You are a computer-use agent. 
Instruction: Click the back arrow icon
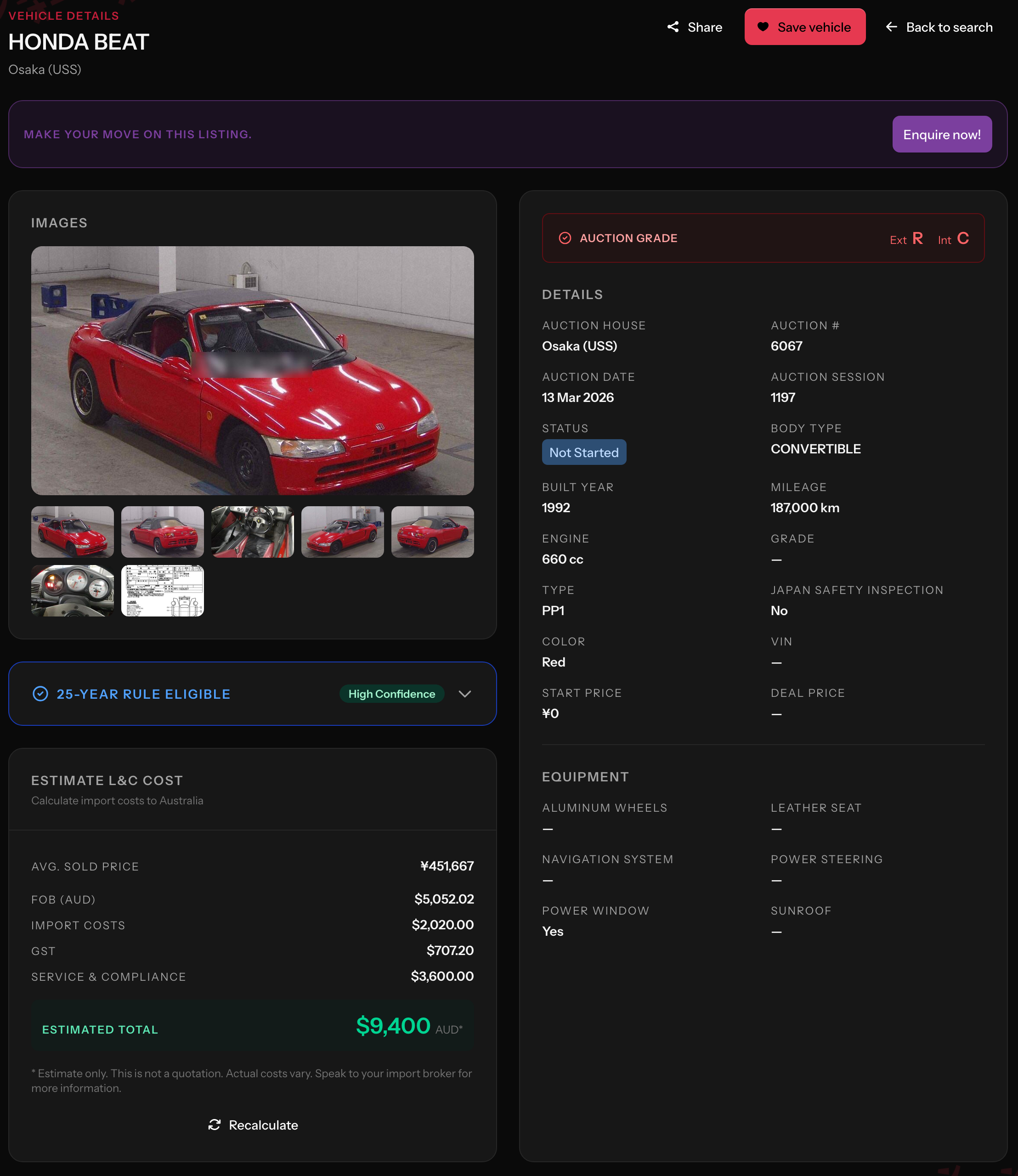coord(891,27)
